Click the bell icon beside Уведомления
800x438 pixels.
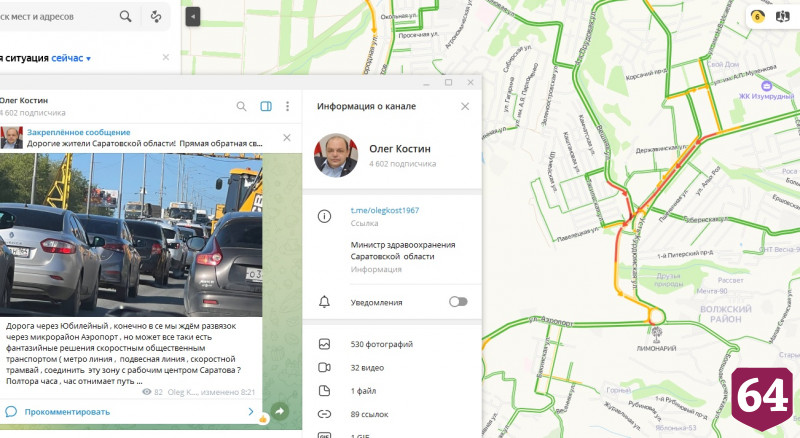(324, 302)
